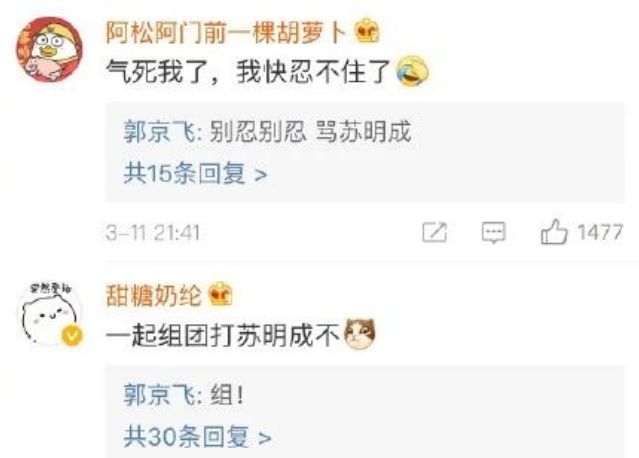Click the crown badge beside 甜糖奶纶

pos(220,294)
